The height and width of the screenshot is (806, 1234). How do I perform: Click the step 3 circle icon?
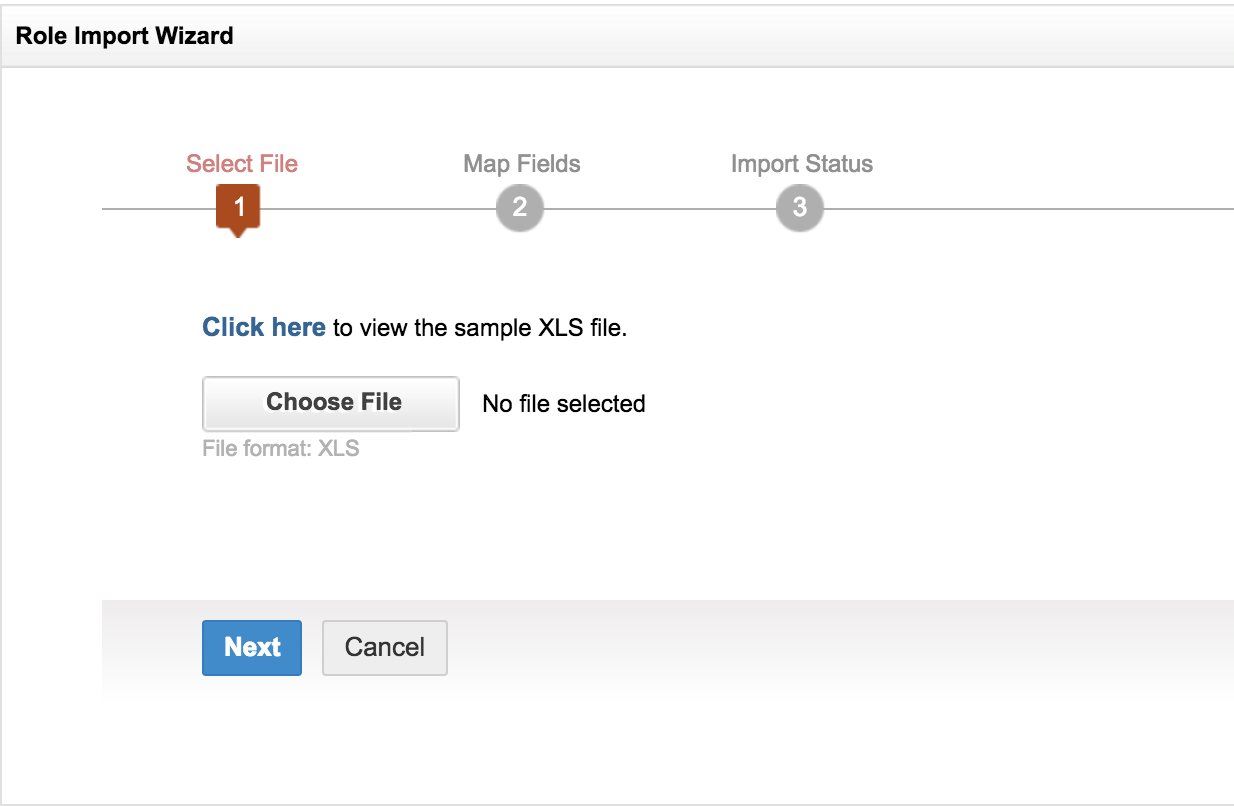coord(799,208)
